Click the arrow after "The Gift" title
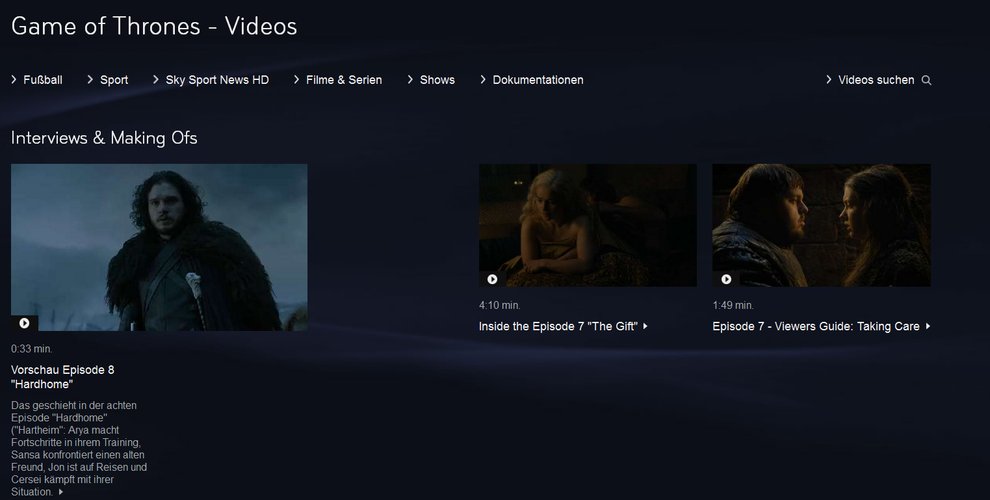Viewport: 990px width, 500px height. click(645, 326)
